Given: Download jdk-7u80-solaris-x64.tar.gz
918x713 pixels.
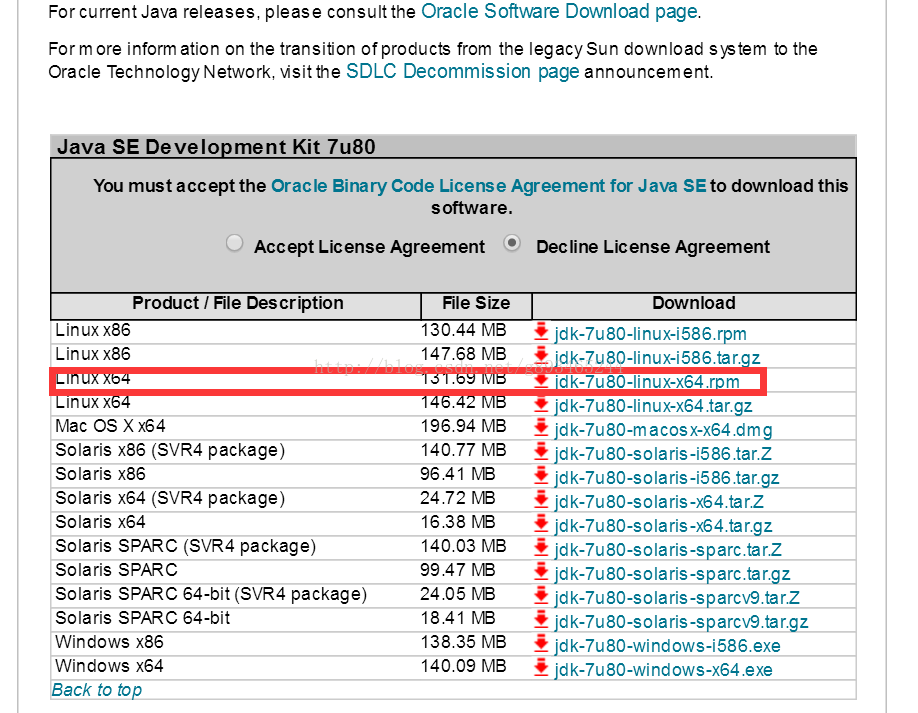Looking at the screenshot, I should pos(663,526).
